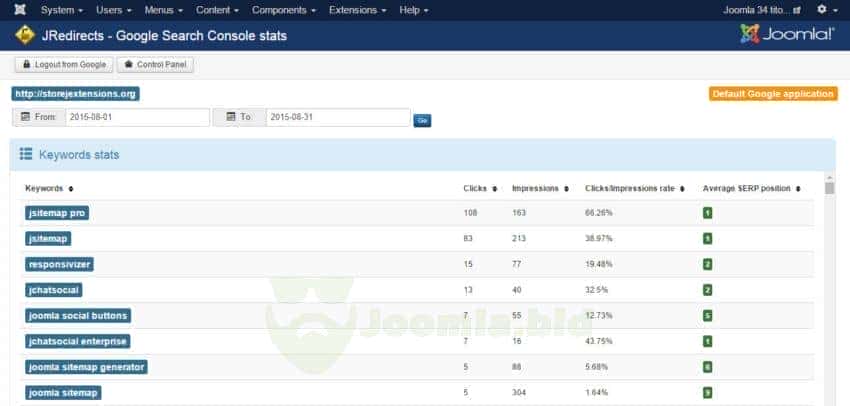Open the Help menu
The image size is (850, 406).
[414, 10]
